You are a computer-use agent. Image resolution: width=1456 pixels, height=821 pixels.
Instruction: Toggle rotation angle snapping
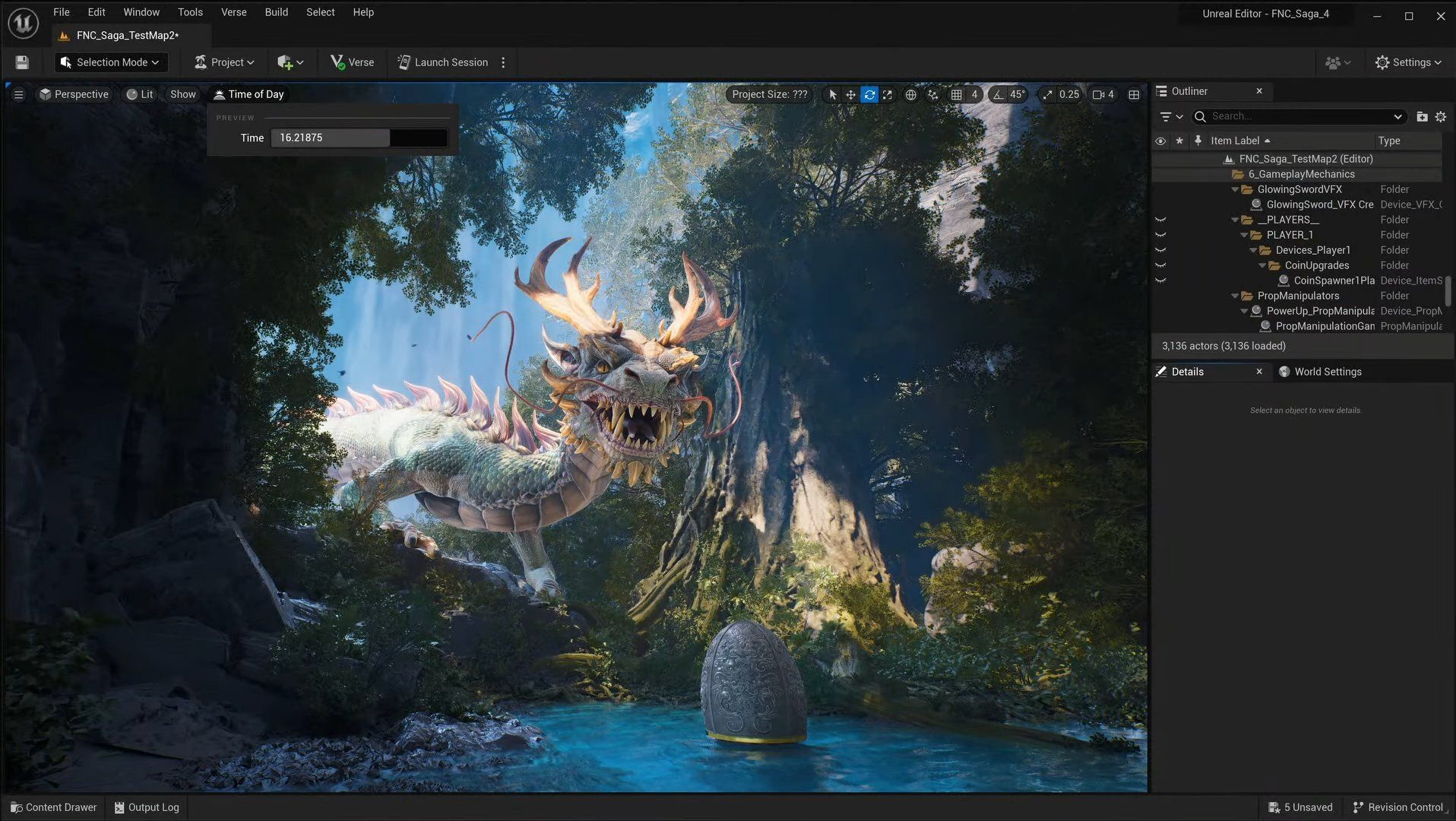[999, 94]
